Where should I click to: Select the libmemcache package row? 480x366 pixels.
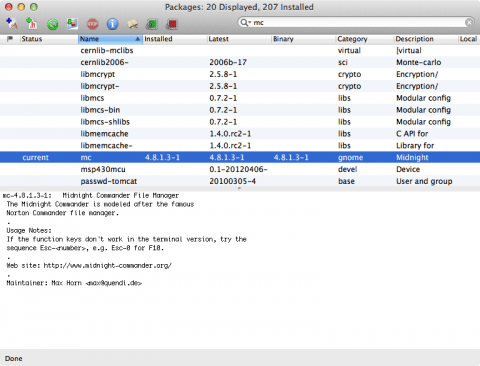[x=240, y=134]
